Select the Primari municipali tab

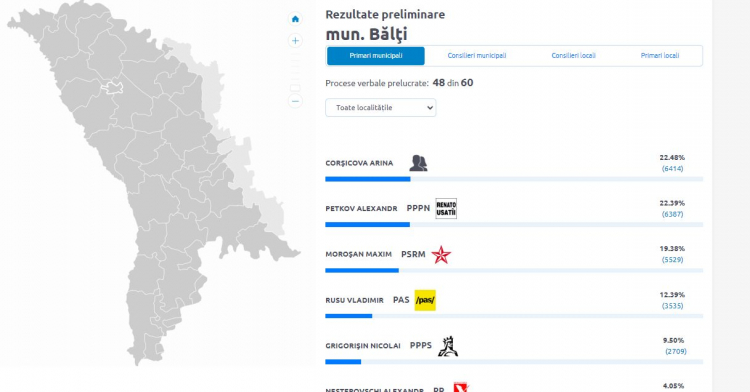click(375, 55)
